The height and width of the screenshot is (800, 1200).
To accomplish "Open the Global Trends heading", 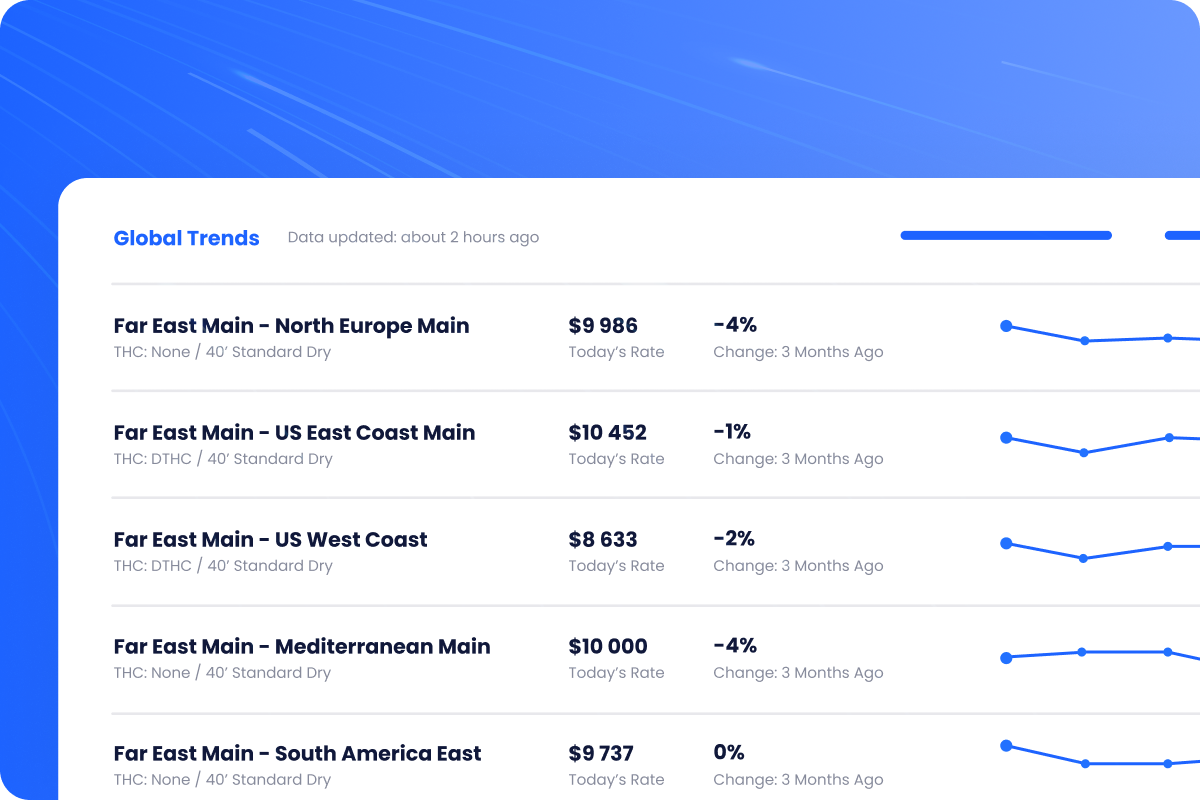I will [186, 238].
